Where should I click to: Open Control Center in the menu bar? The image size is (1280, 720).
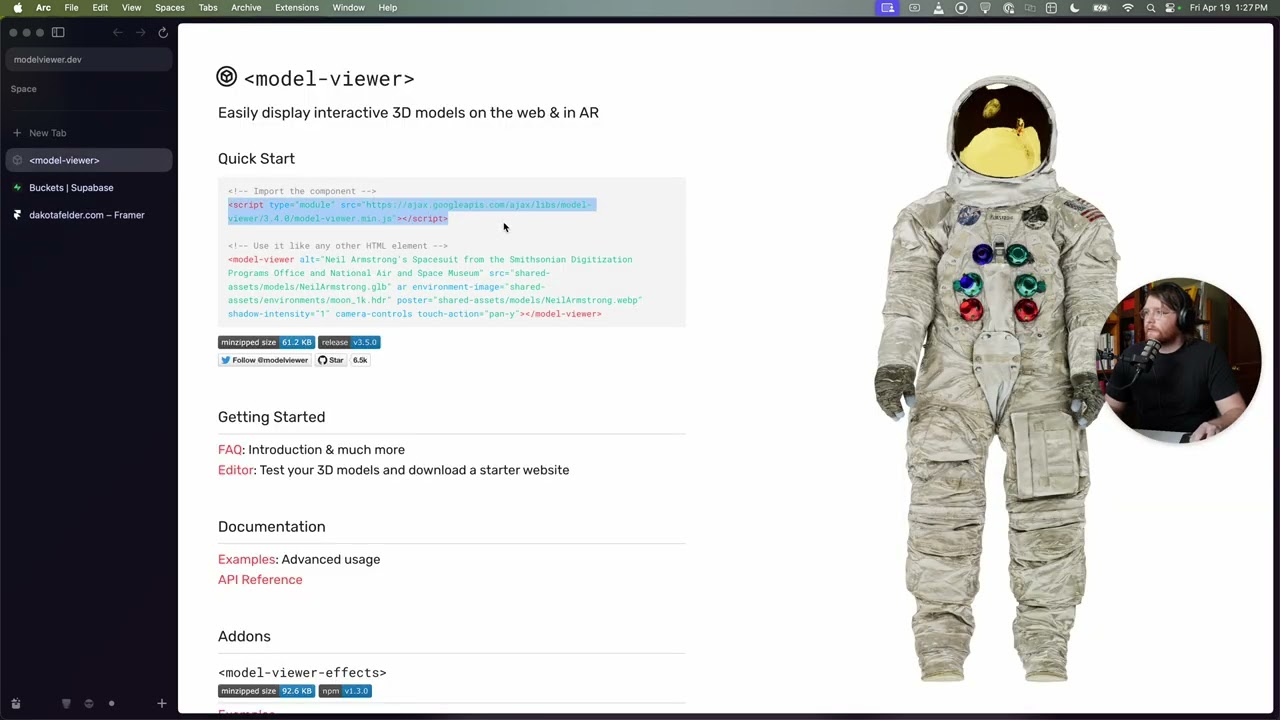[x=1172, y=8]
